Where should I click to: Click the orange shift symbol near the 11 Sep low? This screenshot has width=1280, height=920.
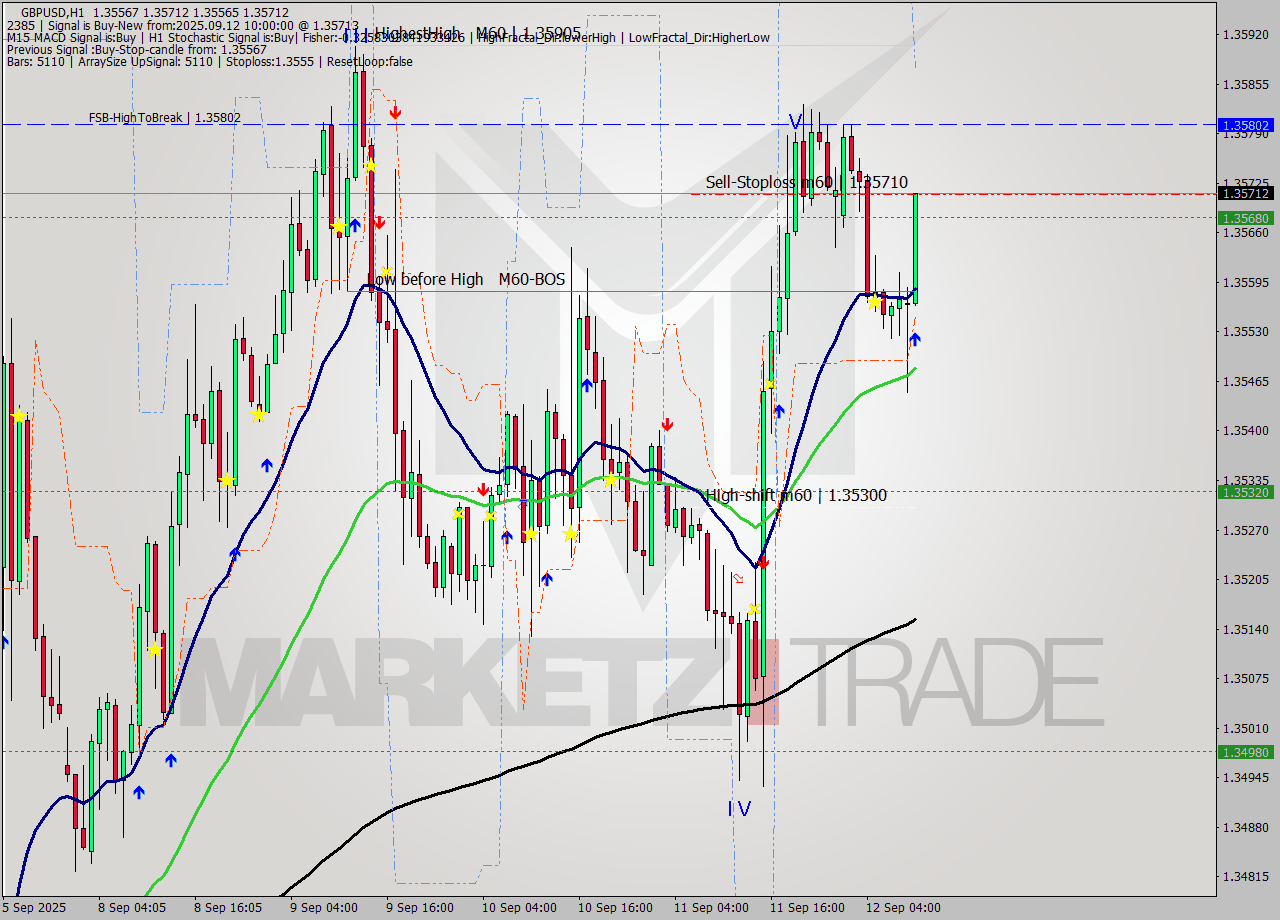[737, 578]
